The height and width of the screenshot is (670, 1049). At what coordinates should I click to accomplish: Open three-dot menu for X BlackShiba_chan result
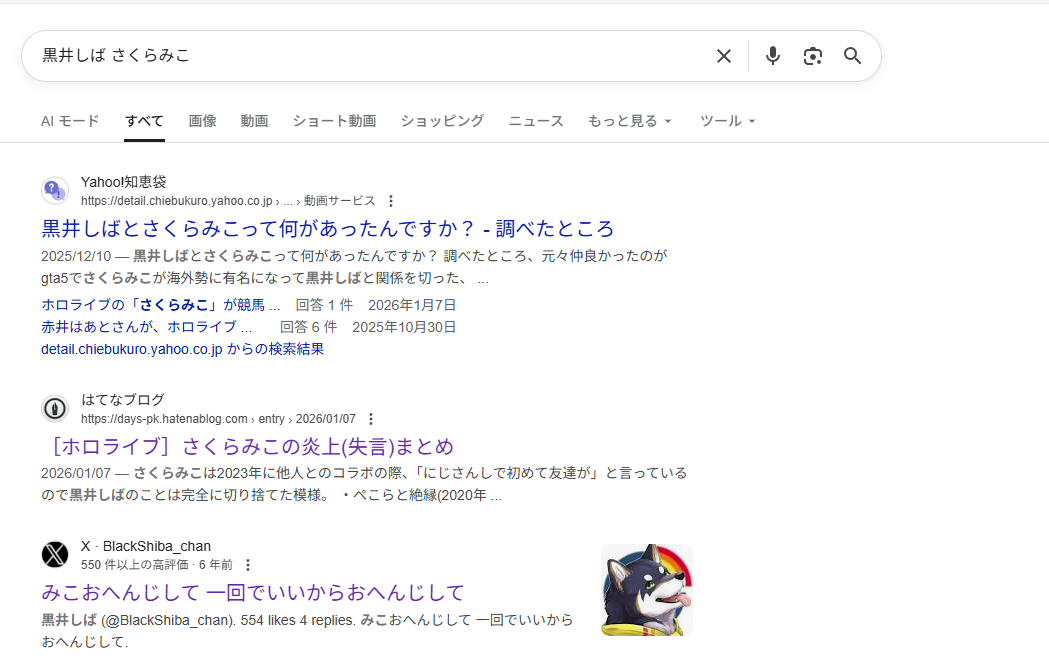coord(248,565)
